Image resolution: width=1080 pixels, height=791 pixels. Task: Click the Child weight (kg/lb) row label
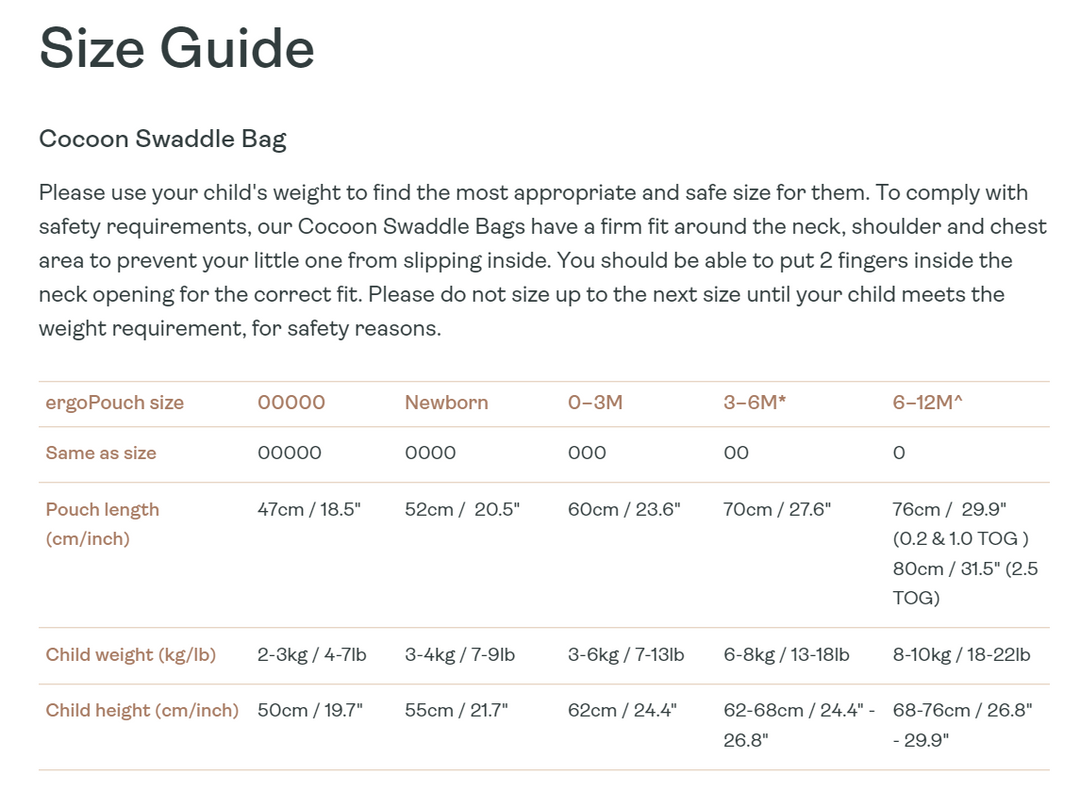131,655
